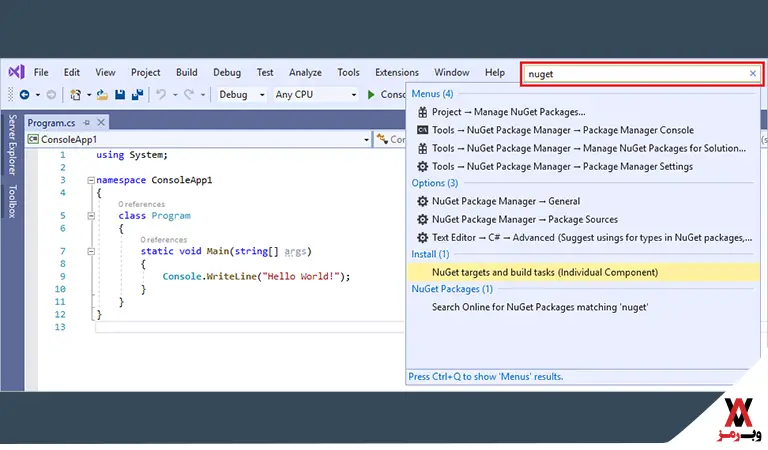Click the 'Install (1)' group header
The width and height of the screenshot is (768, 450).
(430, 254)
